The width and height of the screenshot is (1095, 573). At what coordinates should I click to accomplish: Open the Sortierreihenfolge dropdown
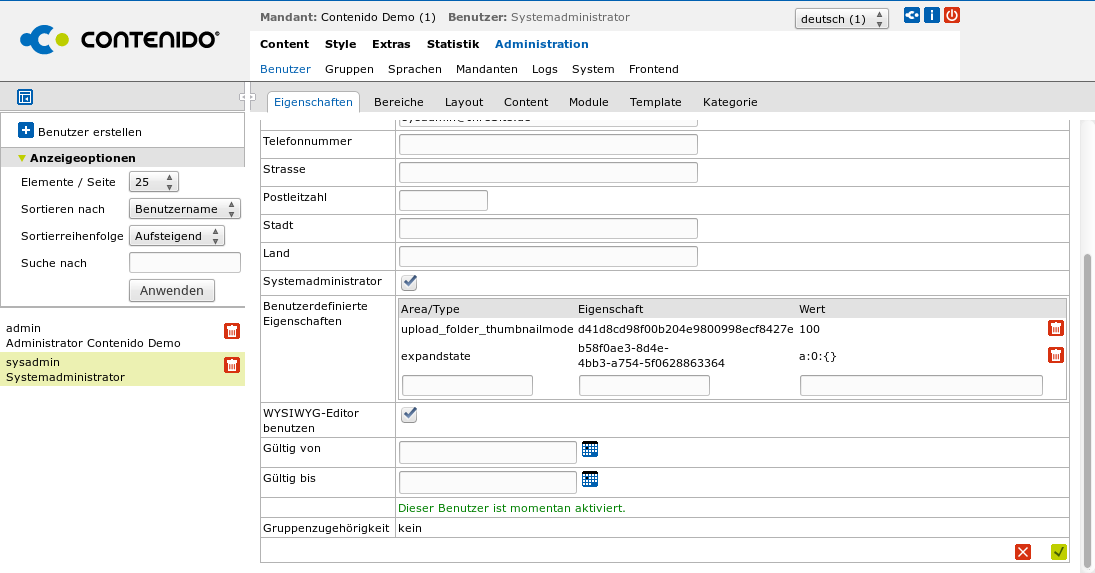[x=177, y=236]
